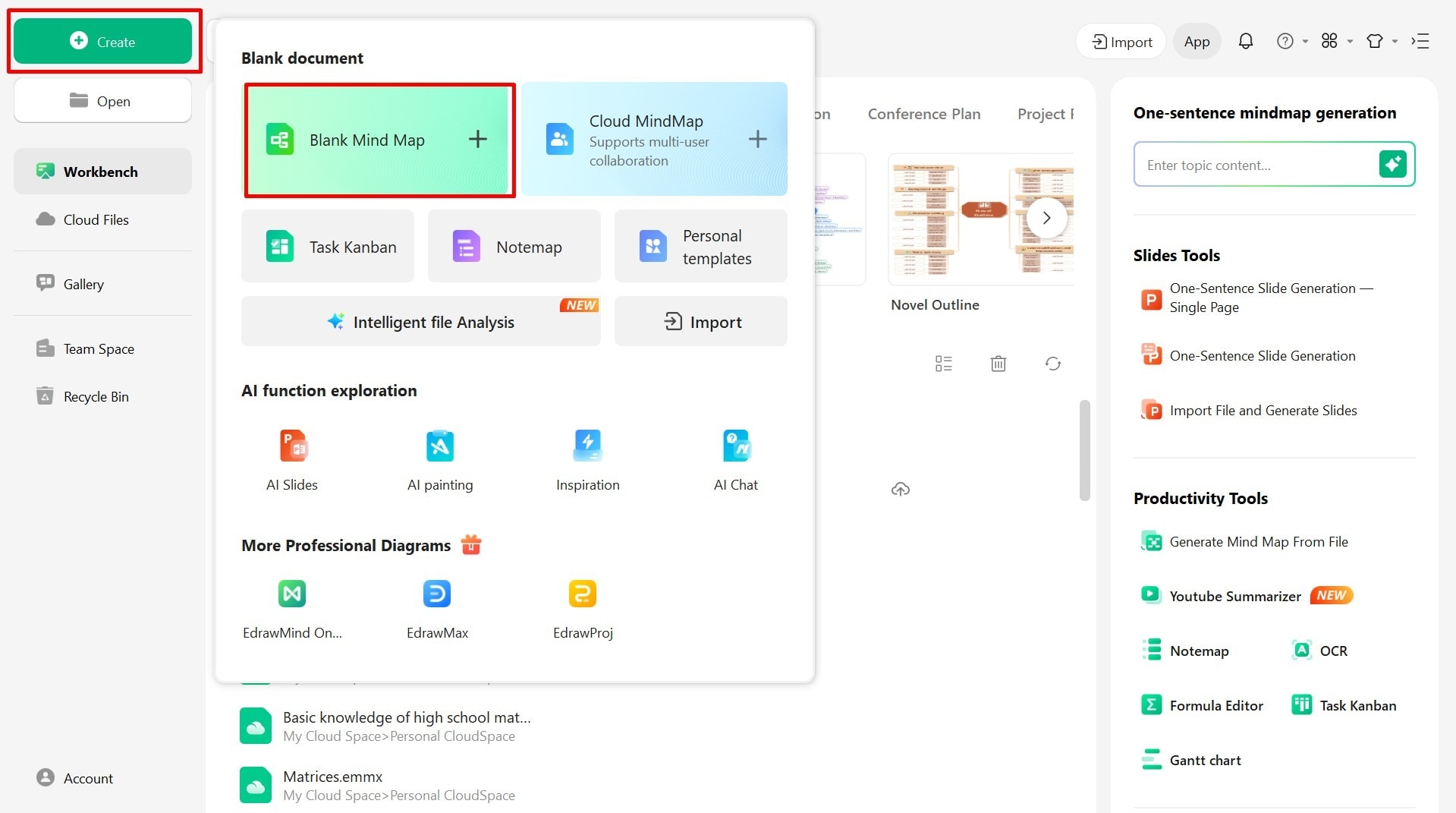Viewport: 1456px width, 813px height.
Task: Select Workbench in the sidebar
Action: (102, 172)
